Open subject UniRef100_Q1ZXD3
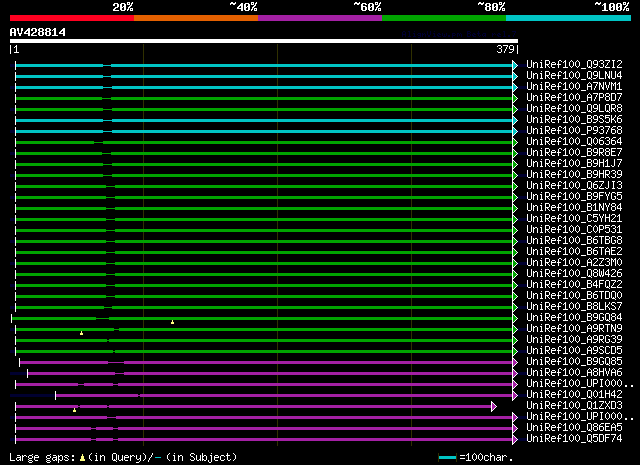 point(574,406)
